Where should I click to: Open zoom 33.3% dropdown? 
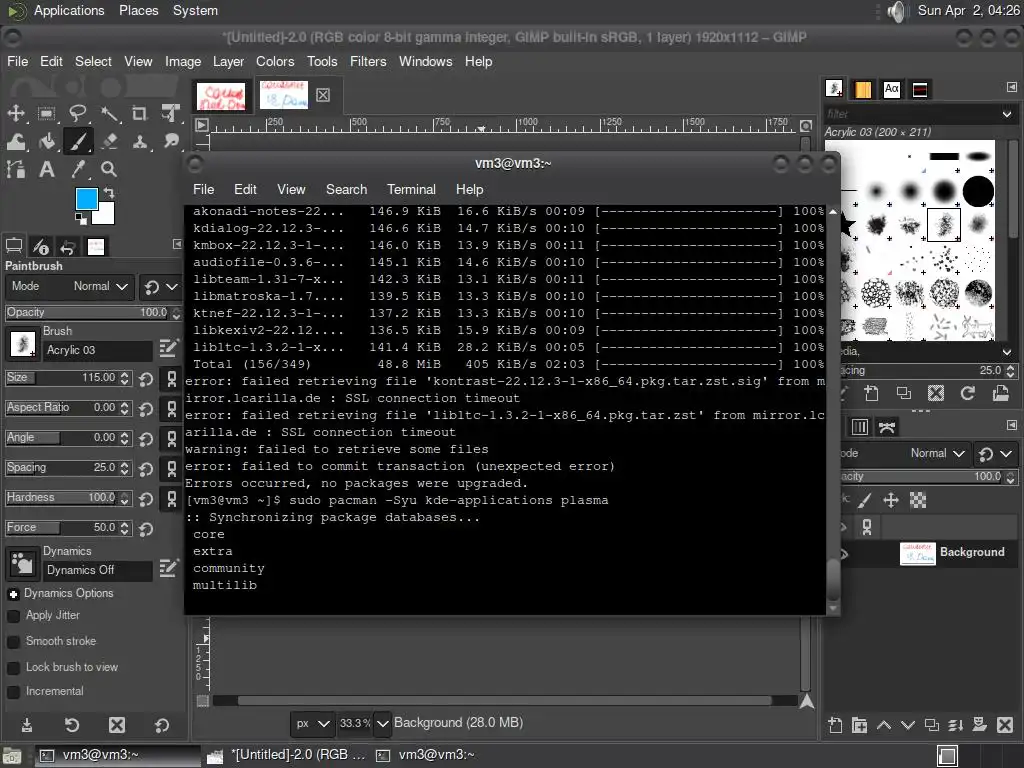tap(383, 724)
